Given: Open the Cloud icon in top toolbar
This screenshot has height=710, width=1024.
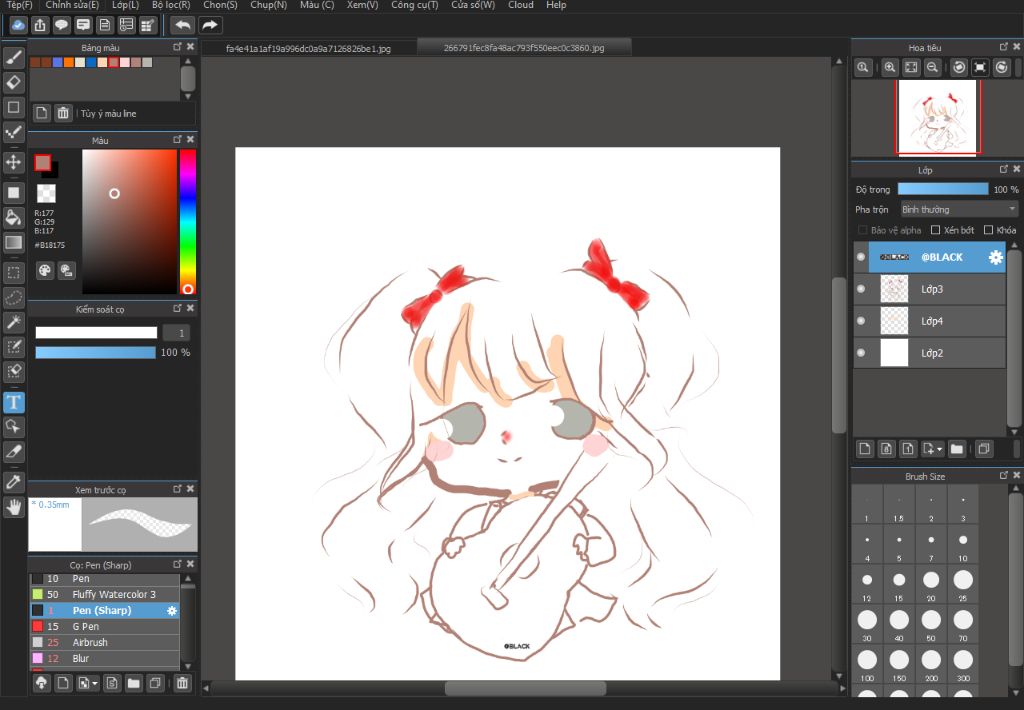Looking at the screenshot, I should click(18, 25).
